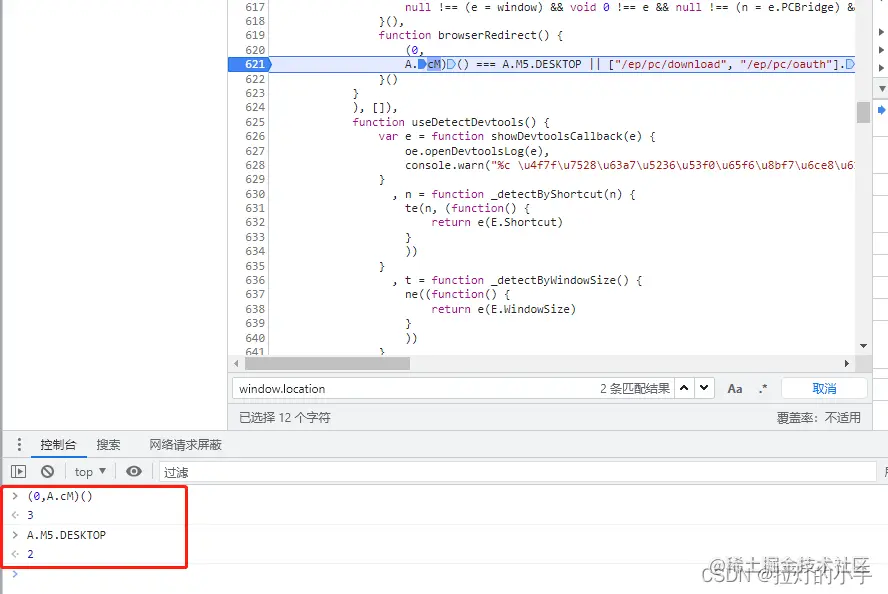The width and height of the screenshot is (888, 594).
Task: Go to next search match arrow
Action: point(704,388)
